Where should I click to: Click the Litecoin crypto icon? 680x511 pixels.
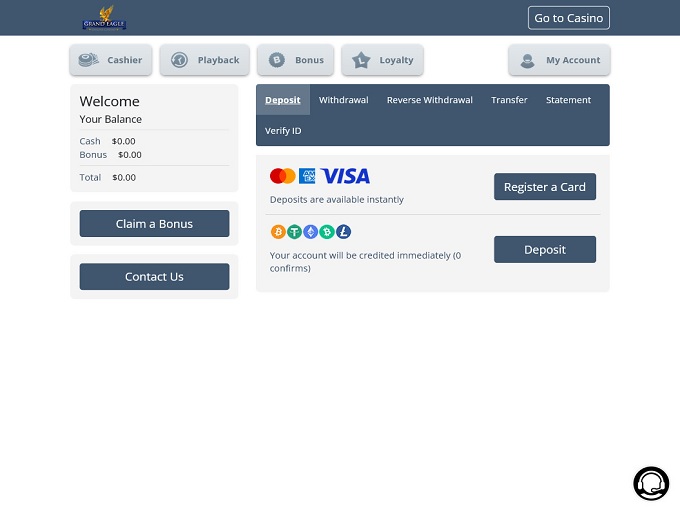tap(343, 232)
